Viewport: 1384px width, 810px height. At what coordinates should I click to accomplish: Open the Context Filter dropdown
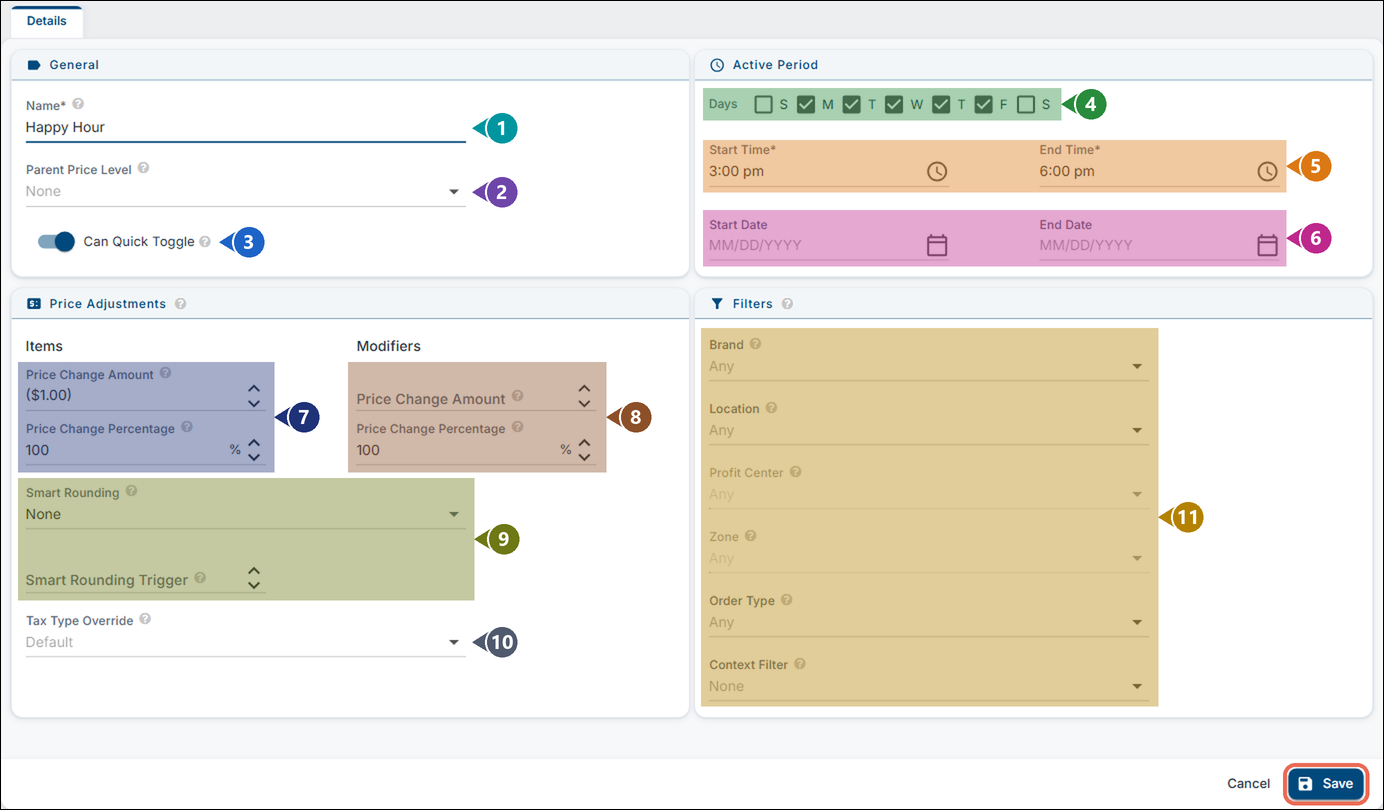point(929,686)
